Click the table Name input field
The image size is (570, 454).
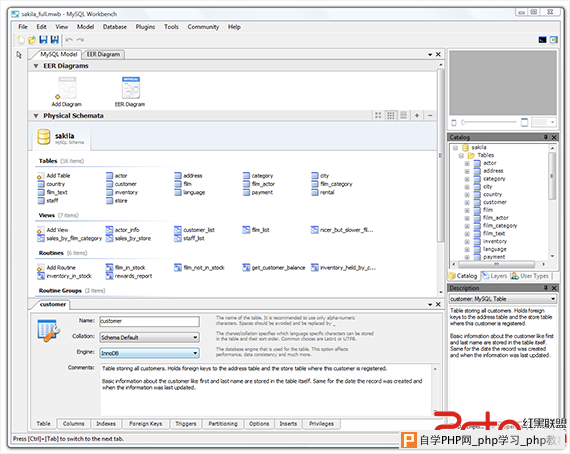point(149,321)
